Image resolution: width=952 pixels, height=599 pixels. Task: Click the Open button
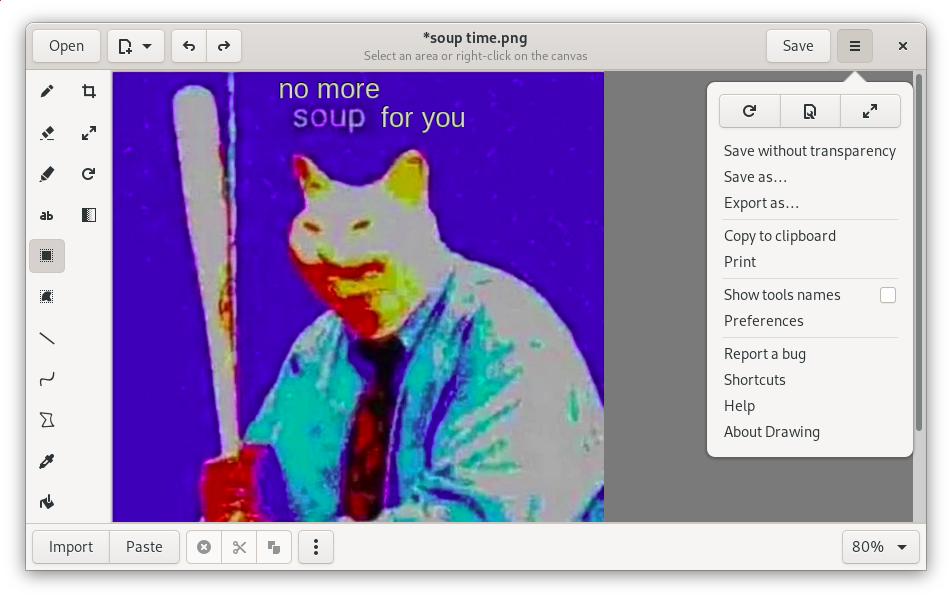[x=66, y=46]
